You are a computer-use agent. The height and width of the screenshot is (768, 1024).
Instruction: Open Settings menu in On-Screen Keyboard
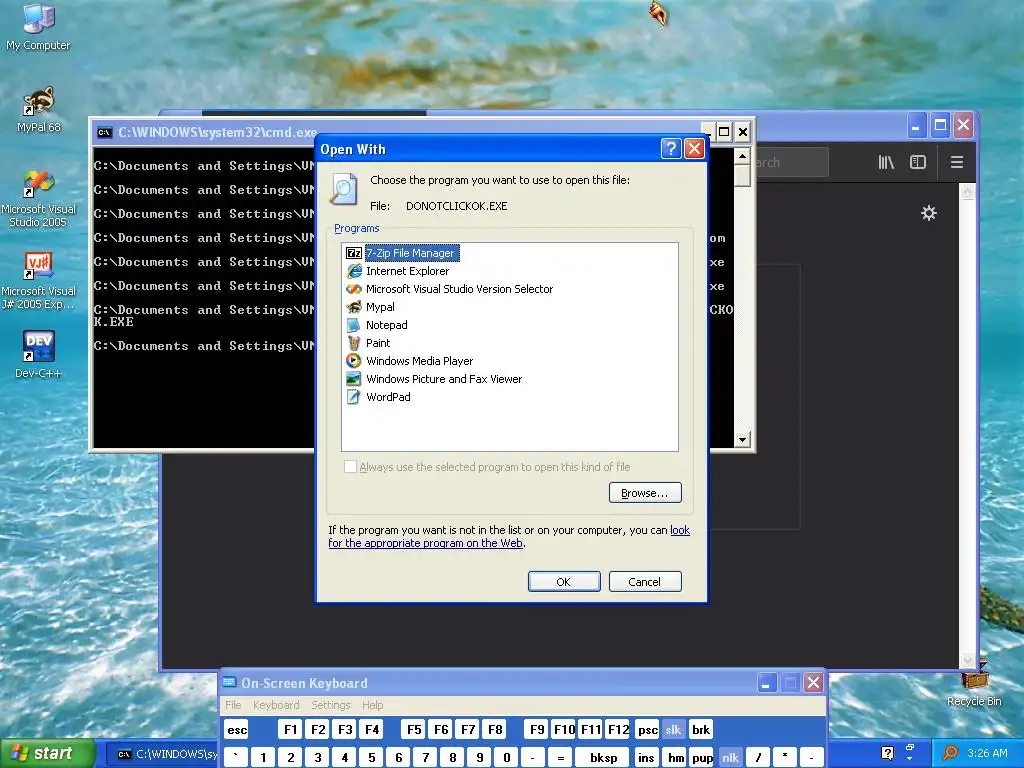330,705
